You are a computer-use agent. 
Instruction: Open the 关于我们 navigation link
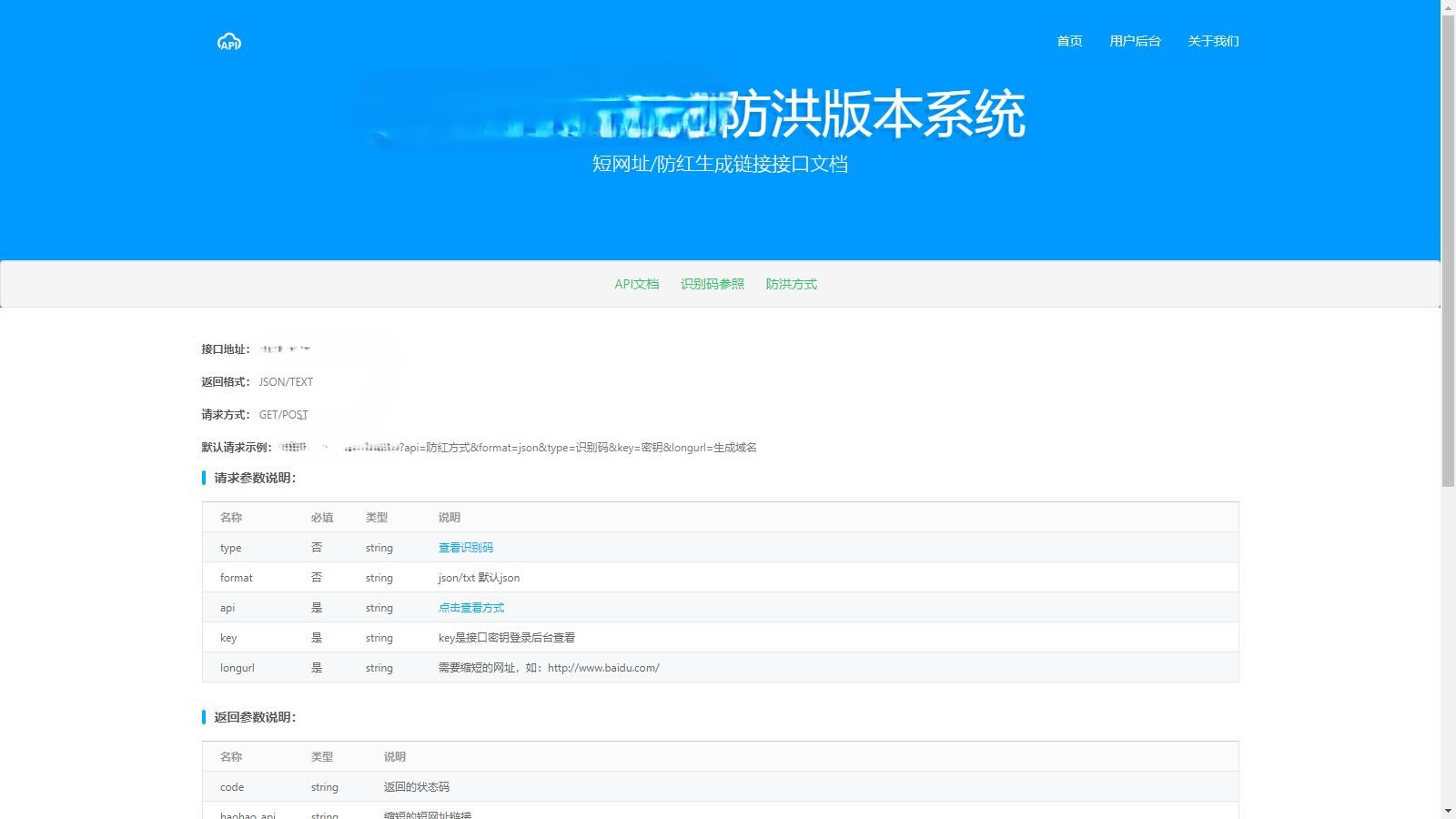[1213, 41]
